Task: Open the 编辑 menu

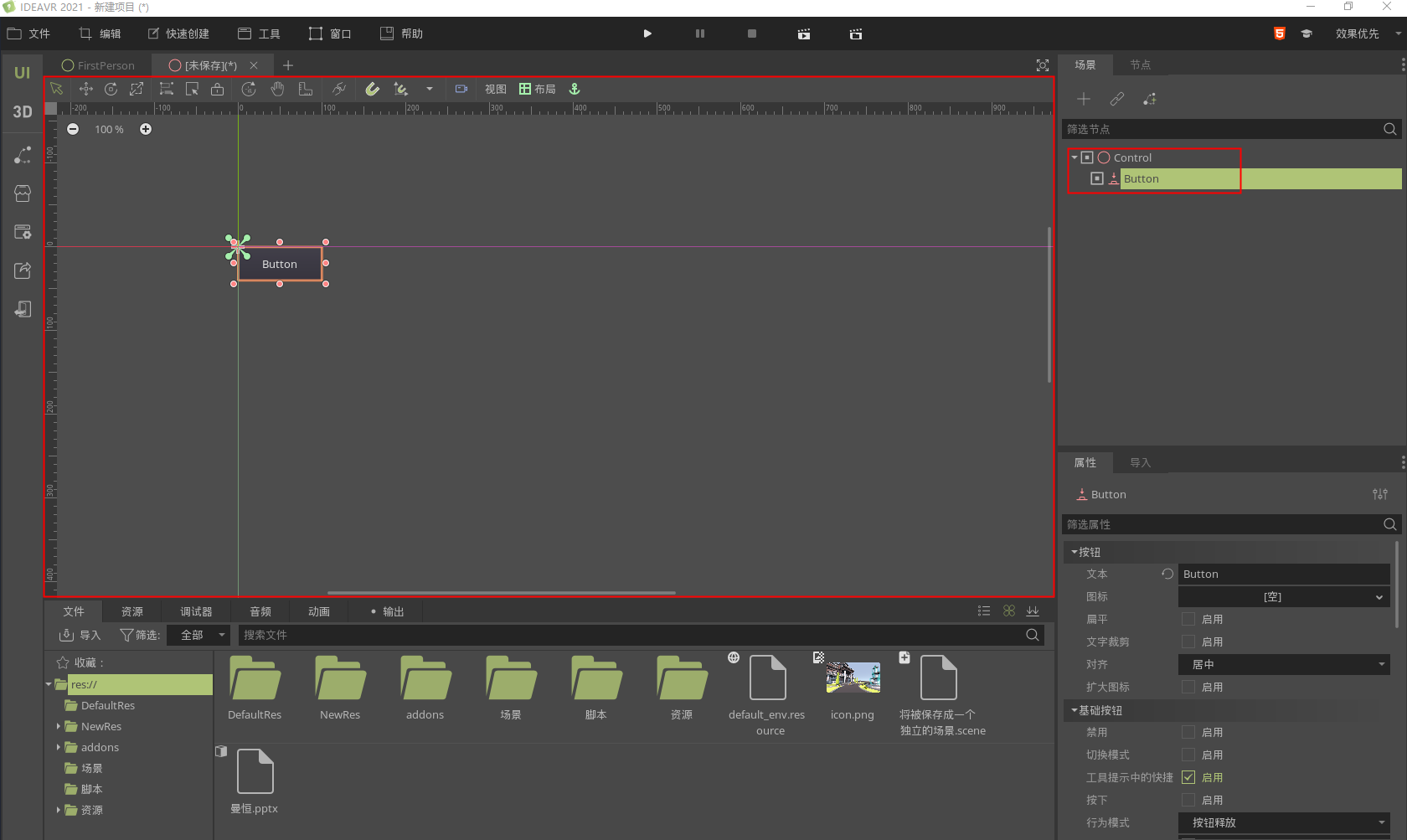Action: point(100,33)
